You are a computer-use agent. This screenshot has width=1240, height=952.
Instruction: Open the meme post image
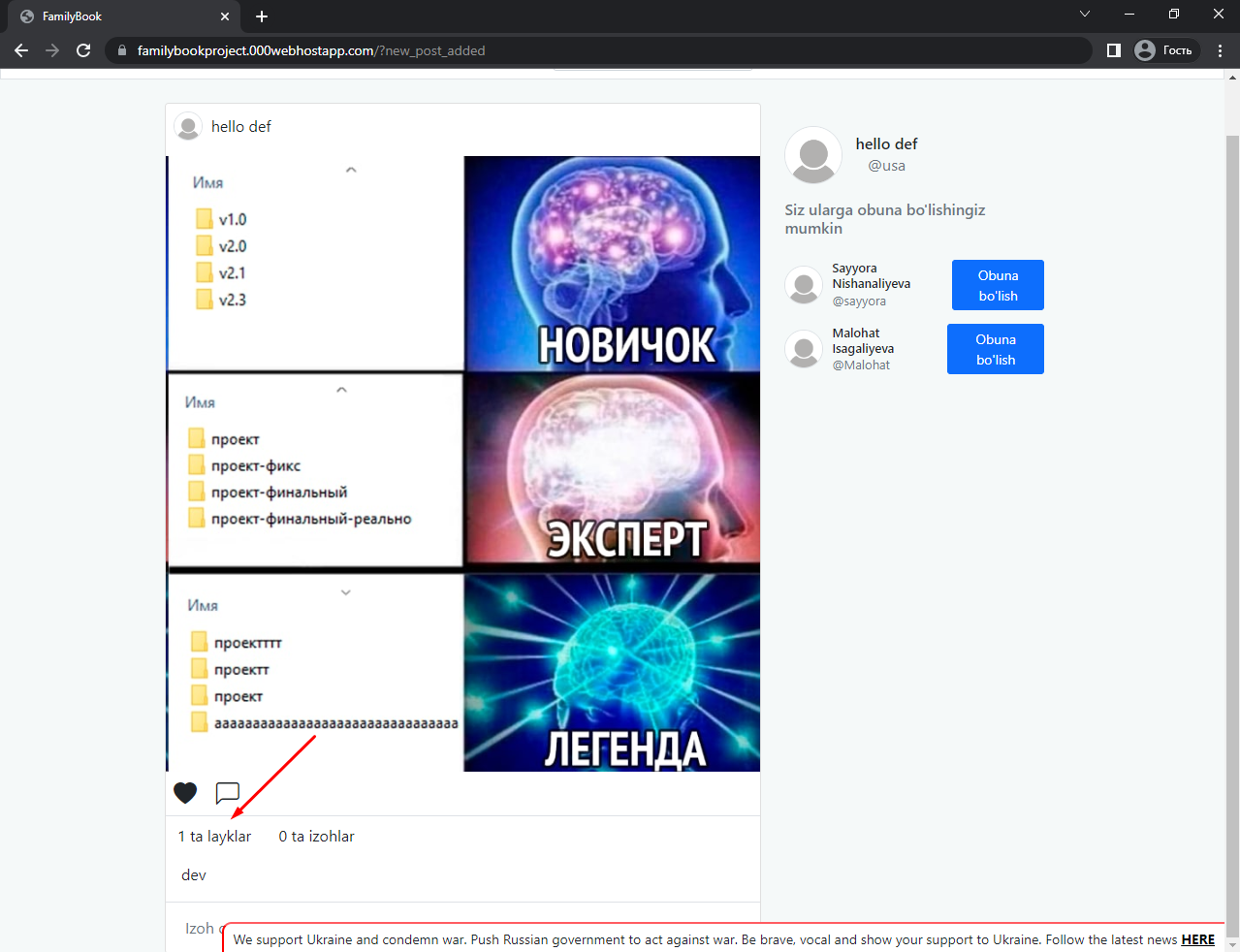(463, 463)
